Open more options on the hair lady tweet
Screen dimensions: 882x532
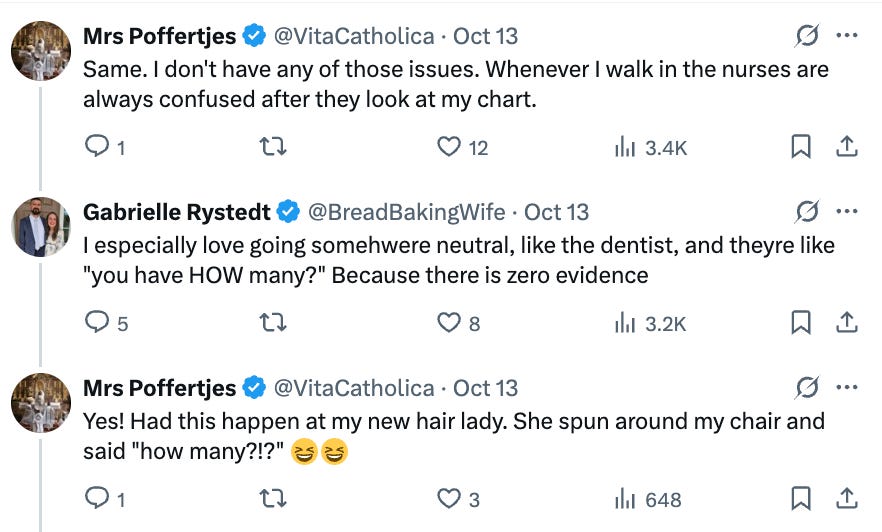coord(846,388)
